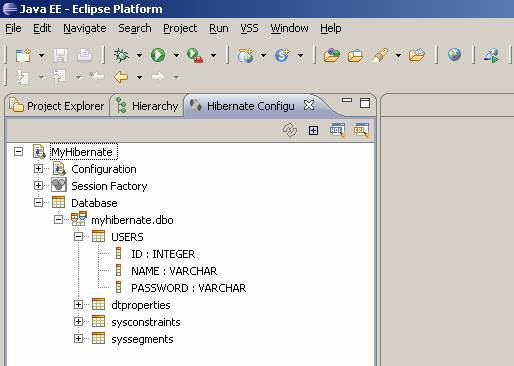Image resolution: width=514 pixels, height=366 pixels.
Task: Click the add configuration plus icon
Action: pos(313,130)
